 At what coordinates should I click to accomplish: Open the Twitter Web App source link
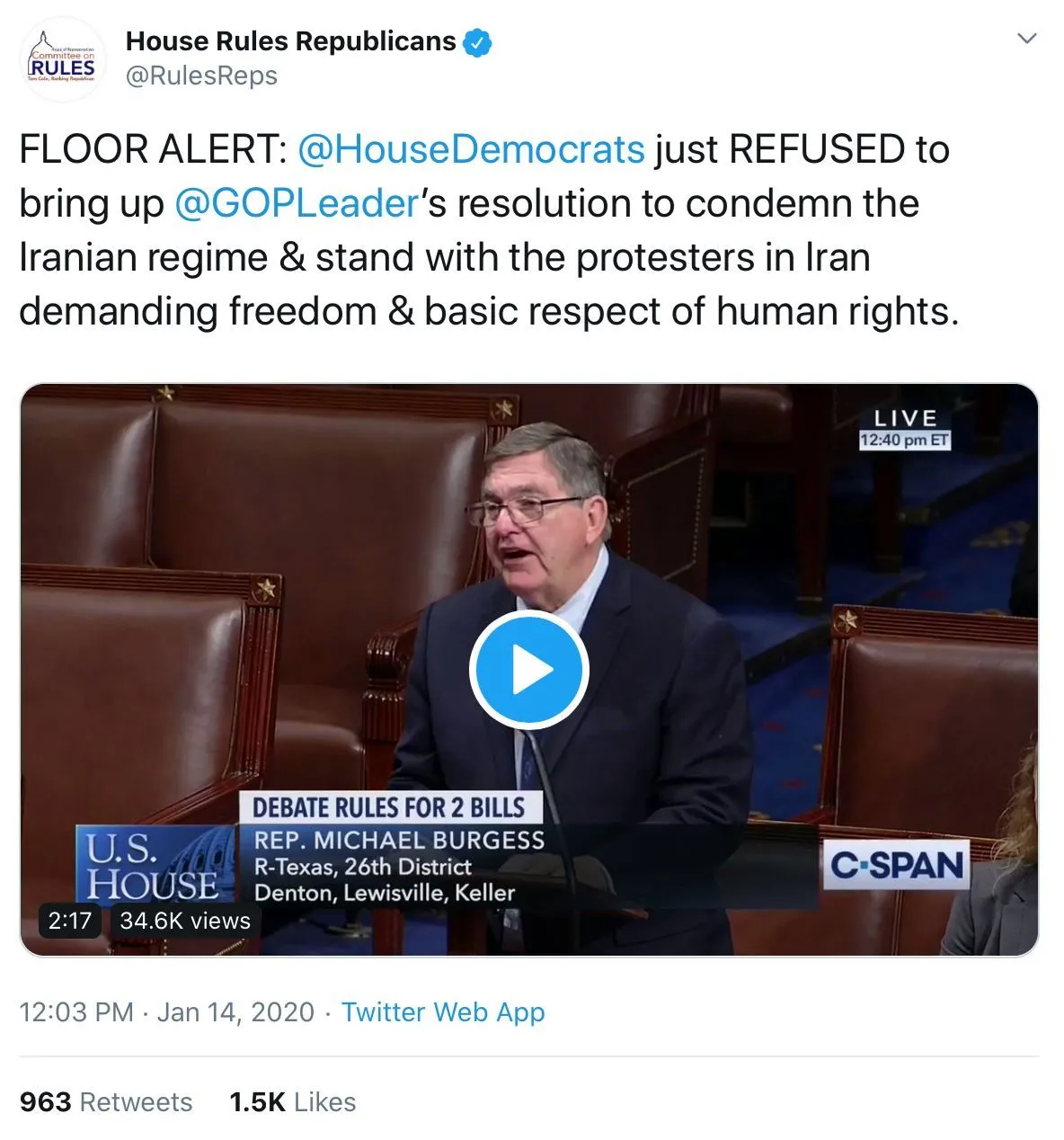click(x=443, y=1012)
